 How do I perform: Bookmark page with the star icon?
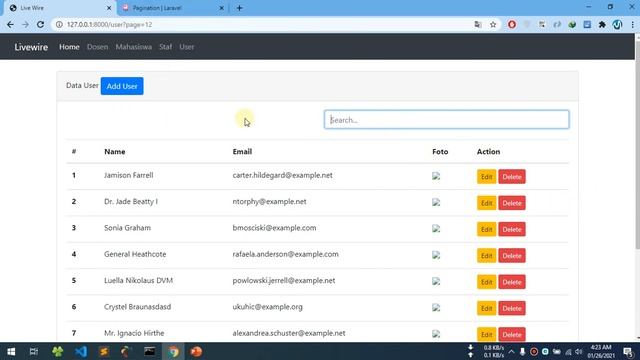pyautogui.click(x=493, y=24)
